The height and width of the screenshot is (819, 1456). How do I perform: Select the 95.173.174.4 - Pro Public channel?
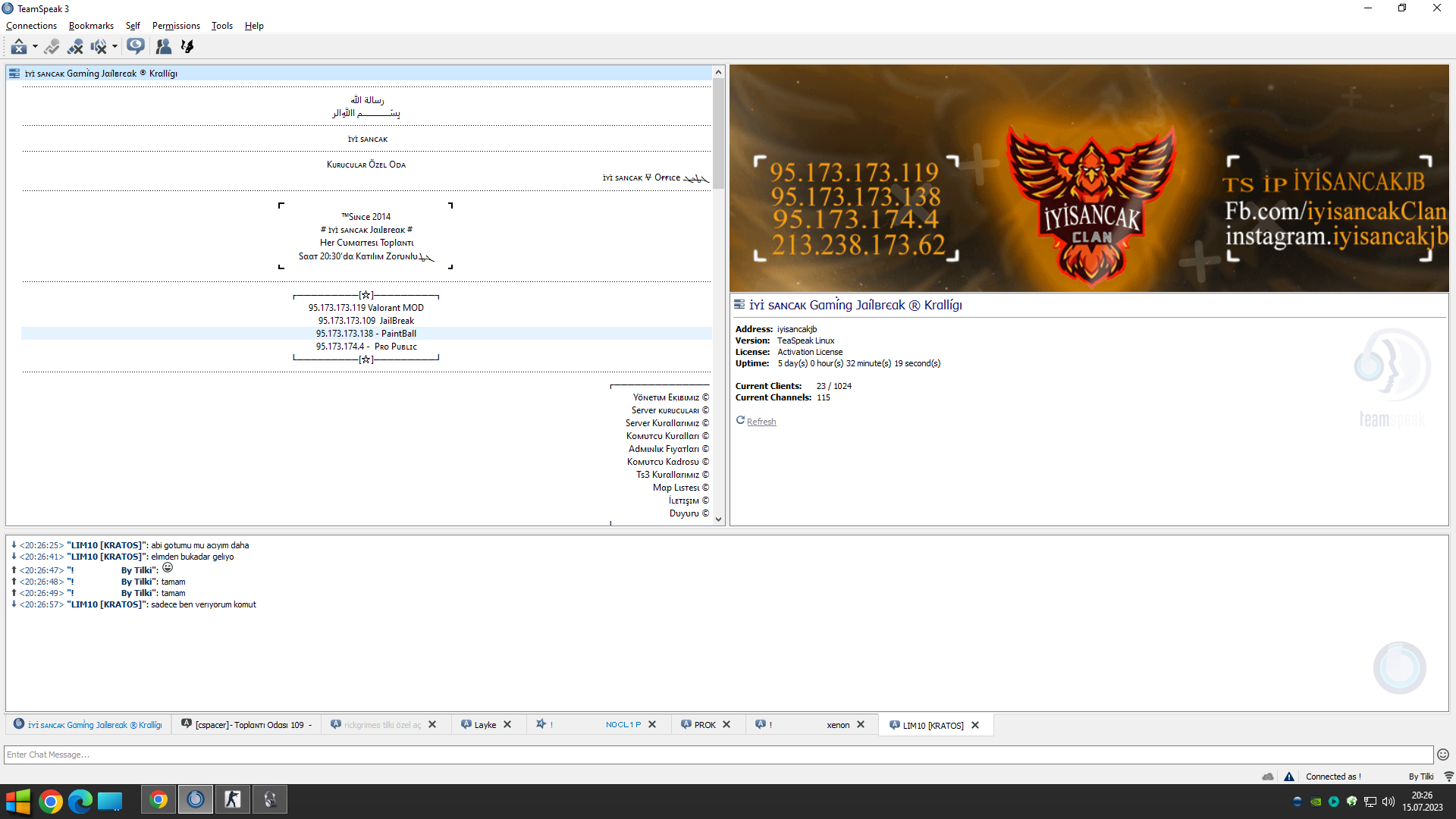[366, 347]
